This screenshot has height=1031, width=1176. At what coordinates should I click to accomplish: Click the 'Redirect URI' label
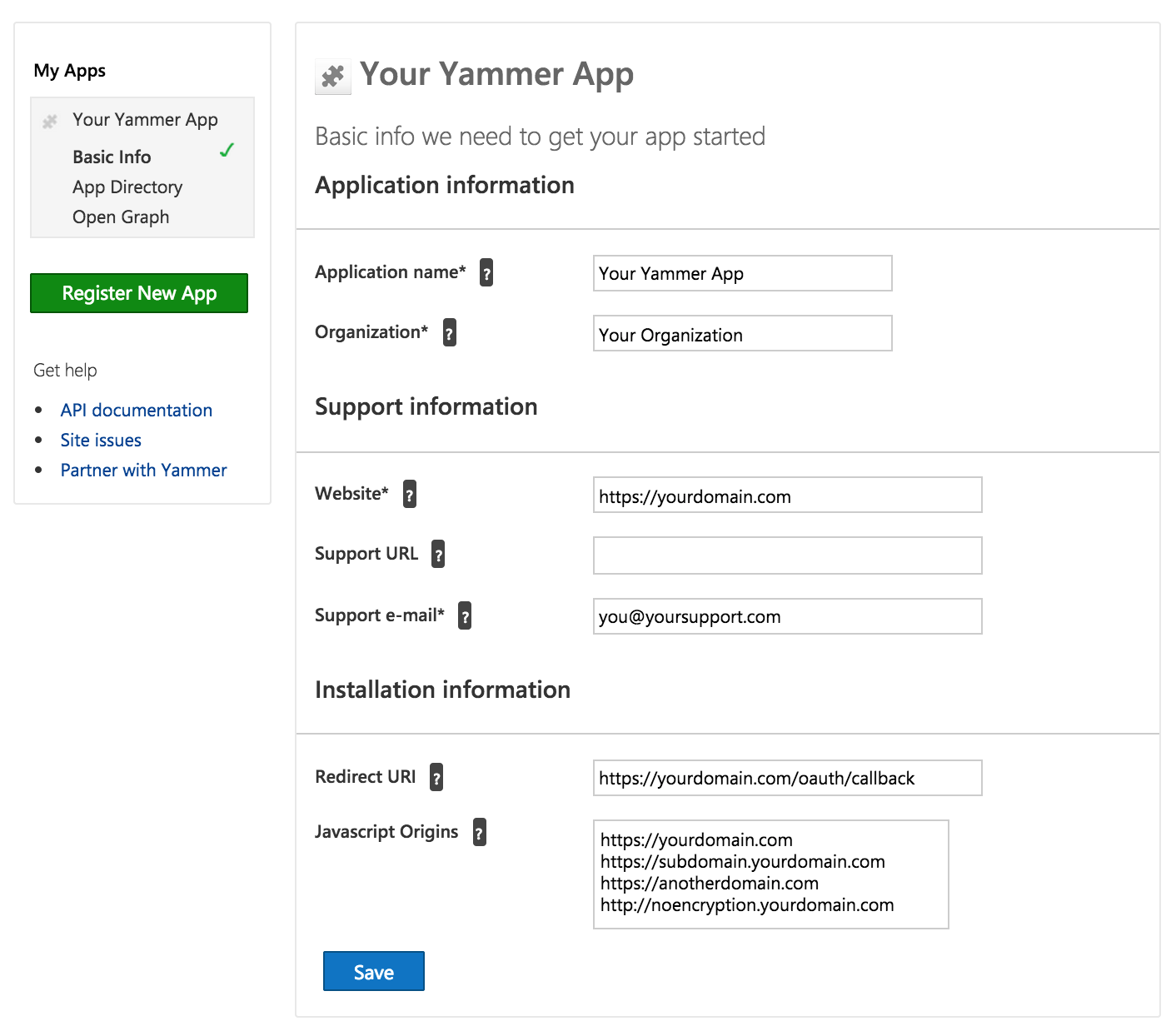click(366, 777)
